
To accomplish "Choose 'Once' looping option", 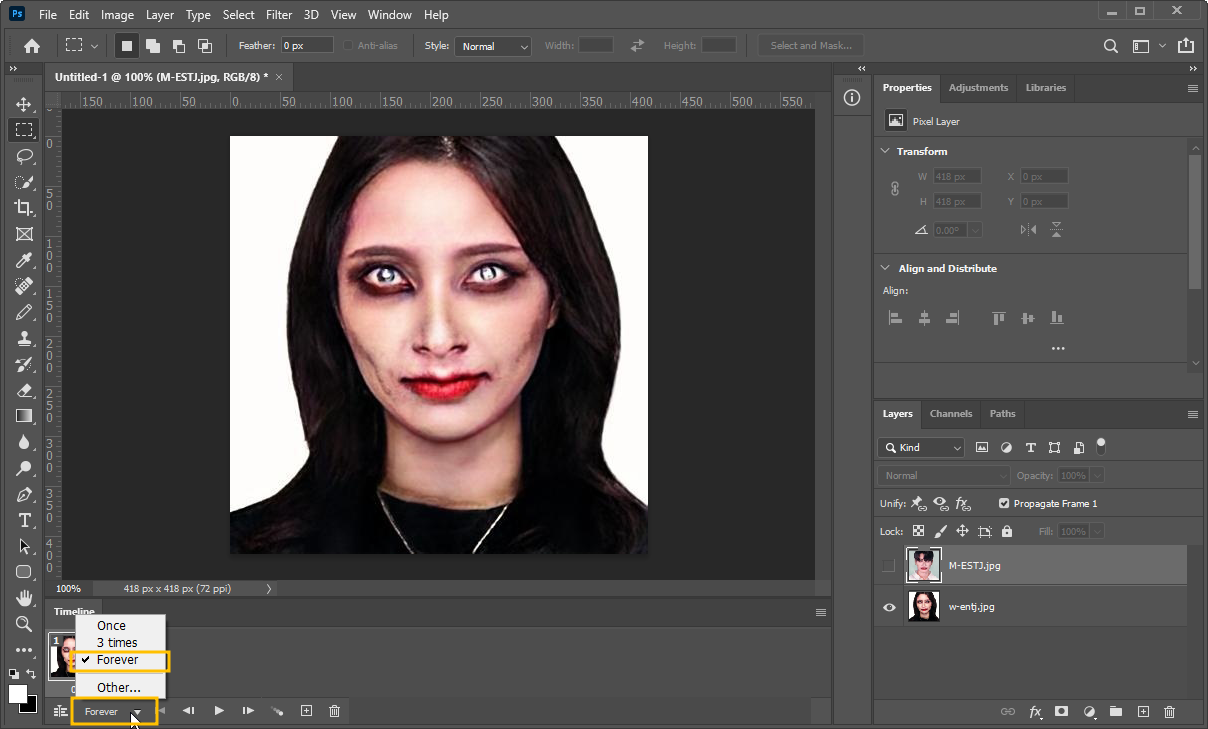I will (111, 625).
